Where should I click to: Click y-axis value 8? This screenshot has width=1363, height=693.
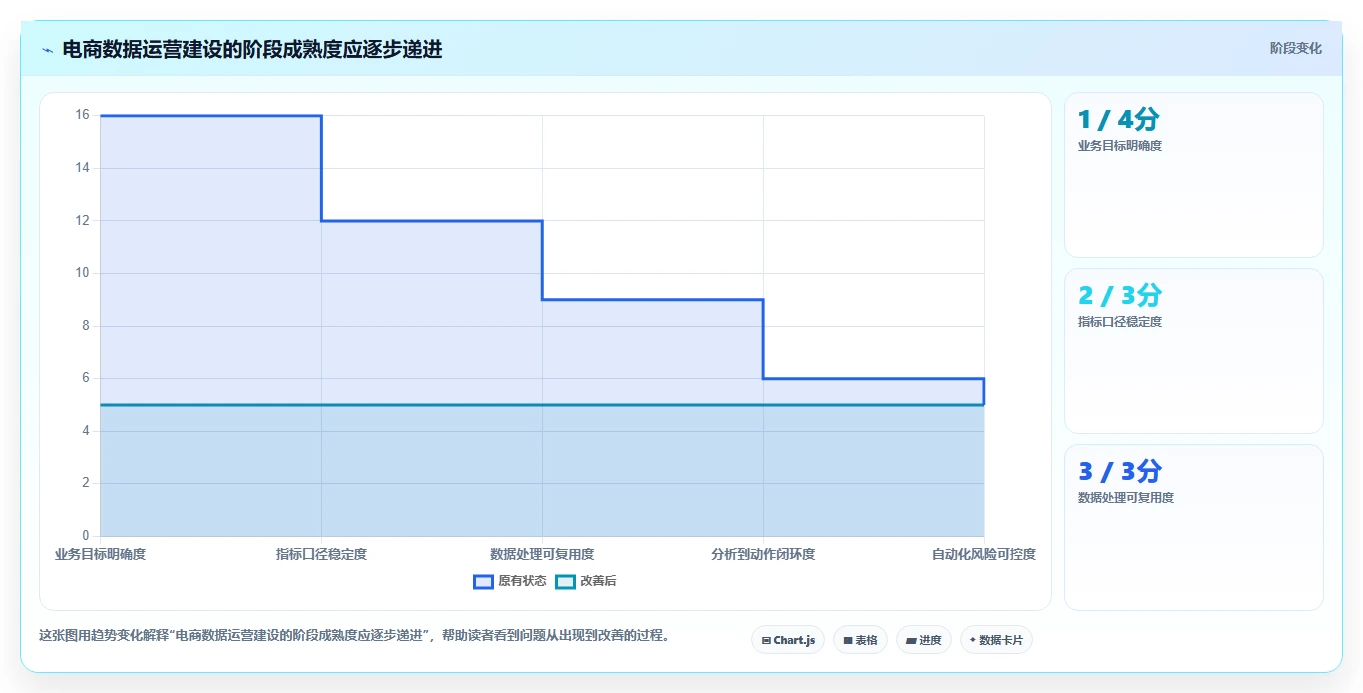(x=85, y=326)
